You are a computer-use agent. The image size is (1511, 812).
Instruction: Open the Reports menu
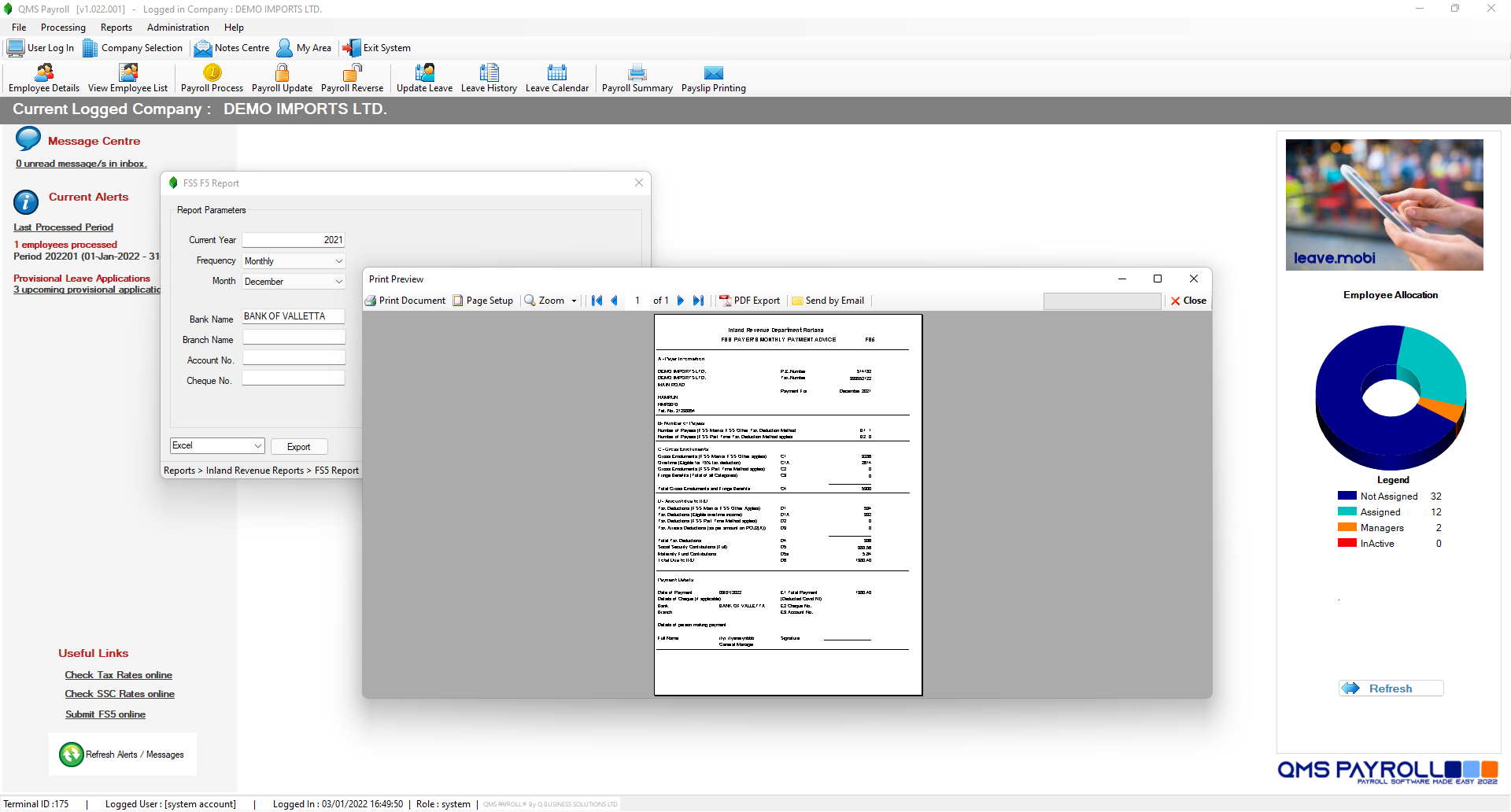tap(116, 28)
